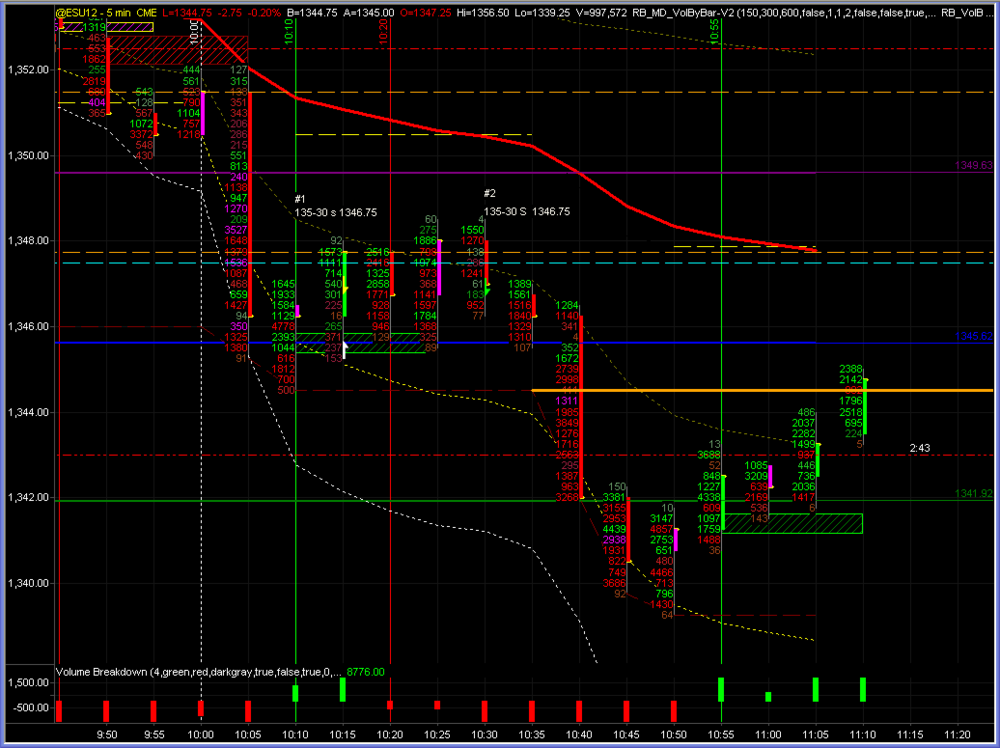1000x748 pixels.
Task: Select the 4857 volume cell
Action: (661, 529)
